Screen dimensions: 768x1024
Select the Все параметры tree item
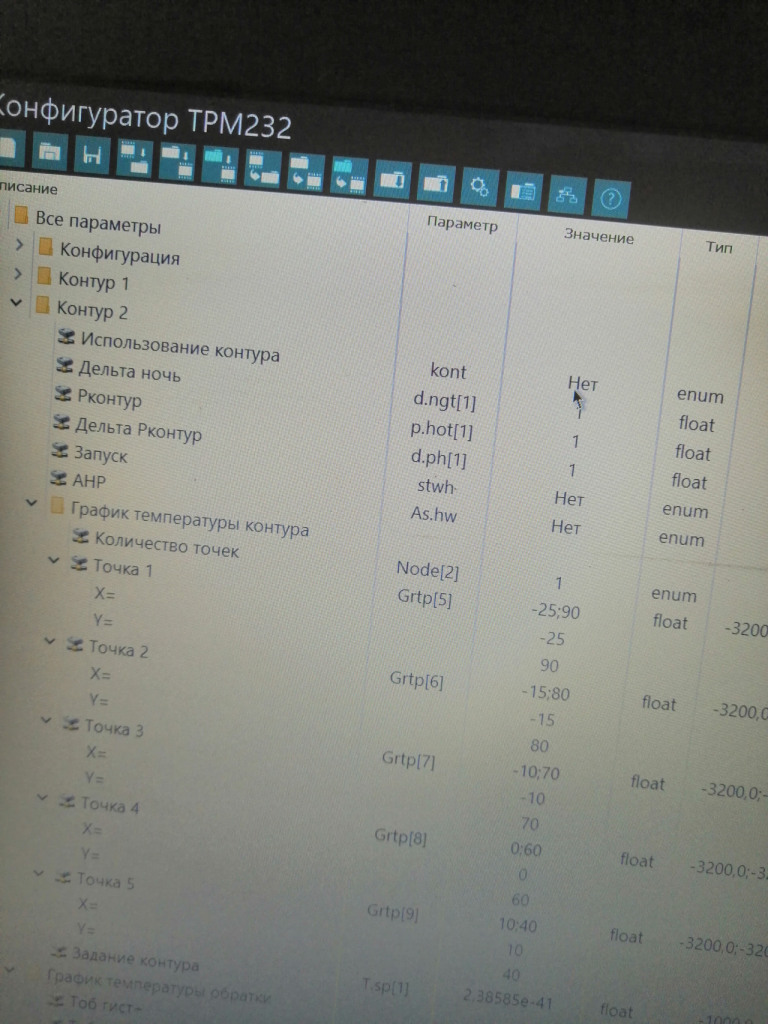[98, 222]
